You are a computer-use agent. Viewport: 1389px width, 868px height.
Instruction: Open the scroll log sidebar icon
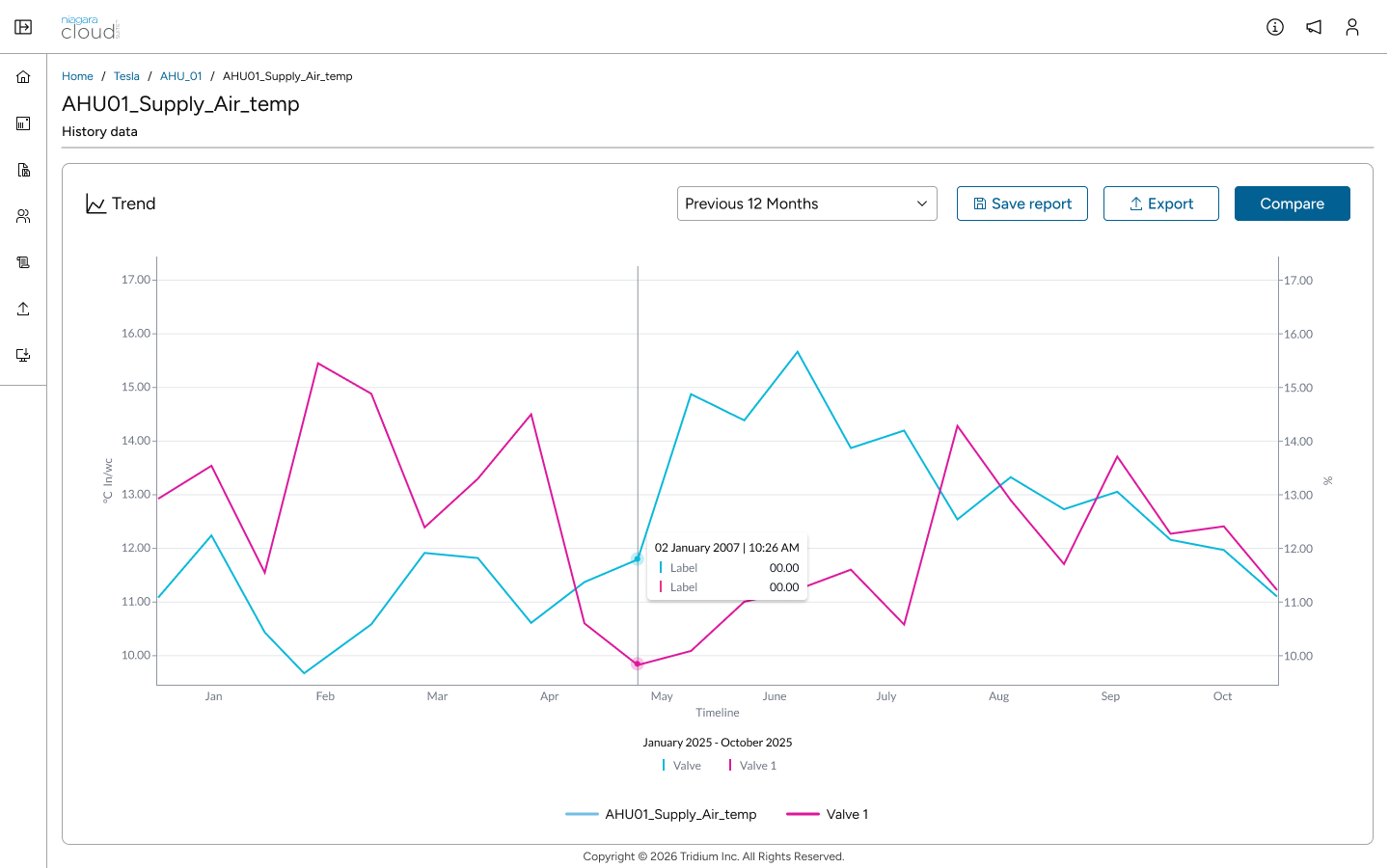tap(23, 262)
